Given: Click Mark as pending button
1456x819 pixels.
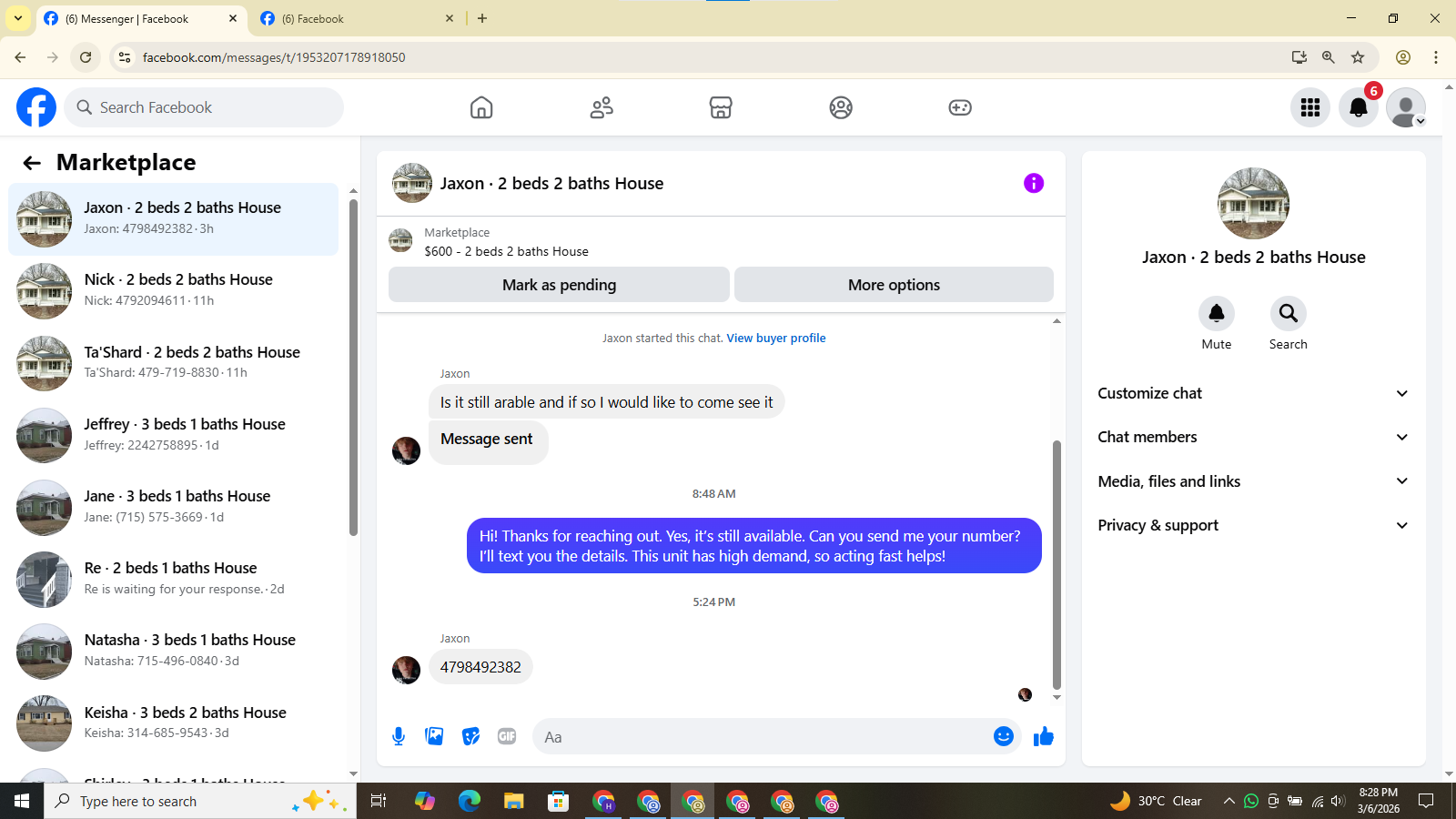Looking at the screenshot, I should pos(559,285).
